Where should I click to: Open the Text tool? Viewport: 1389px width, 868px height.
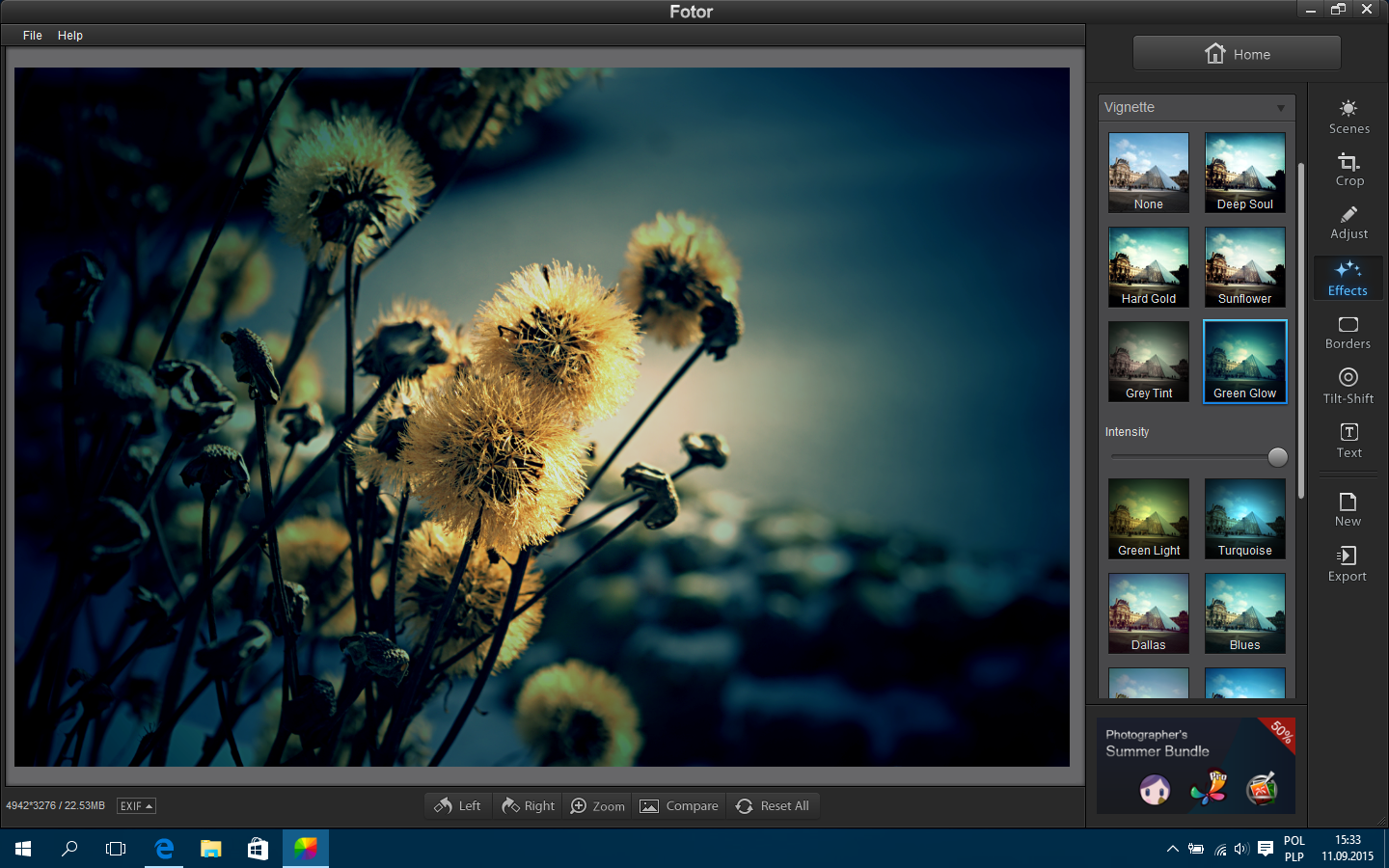coord(1348,441)
